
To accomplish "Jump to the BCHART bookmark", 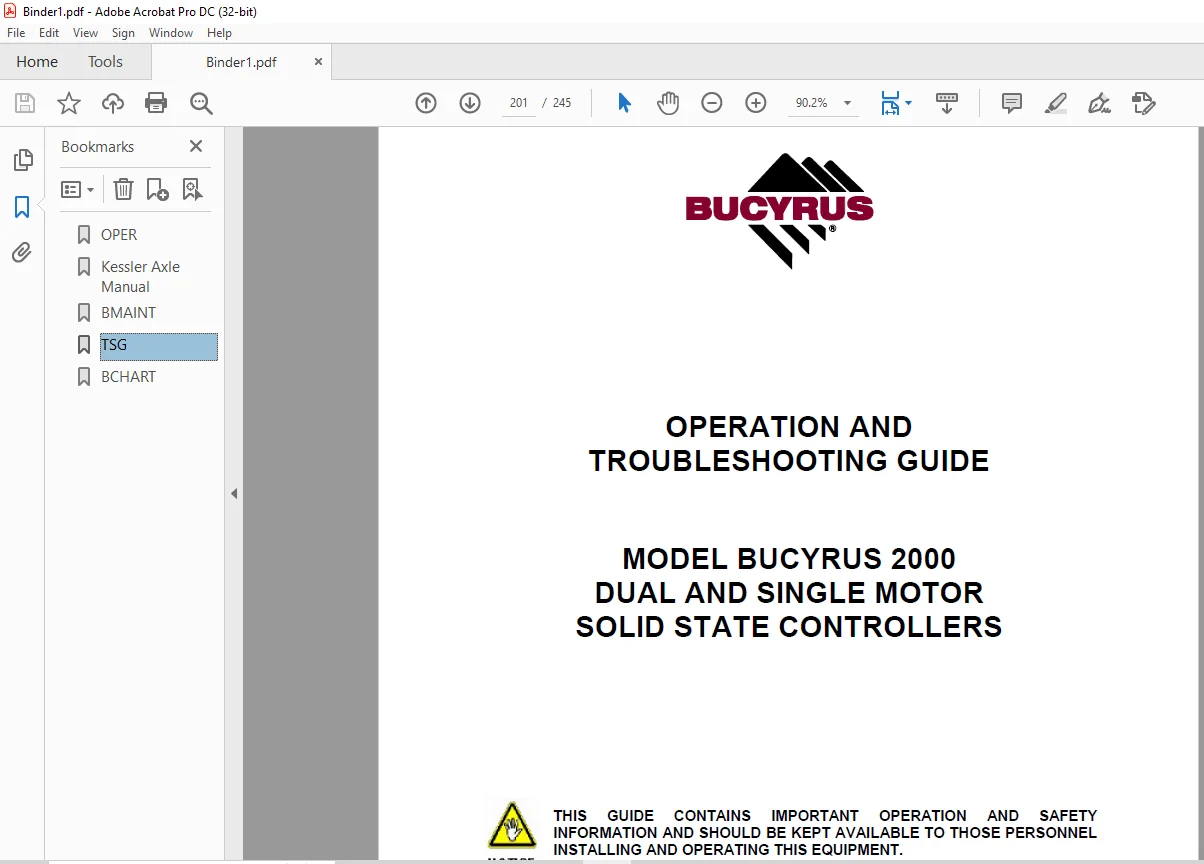I will [x=128, y=377].
